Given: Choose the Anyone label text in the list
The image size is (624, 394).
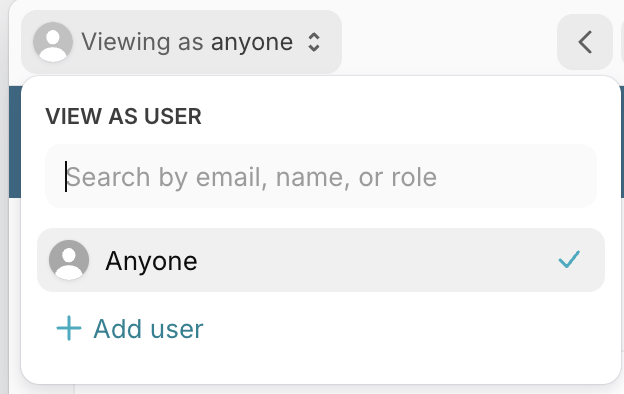Looking at the screenshot, I should 151,261.
